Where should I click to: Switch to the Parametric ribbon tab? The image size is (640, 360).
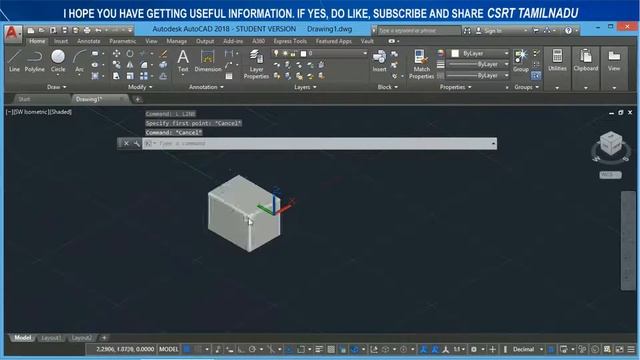click(122, 41)
